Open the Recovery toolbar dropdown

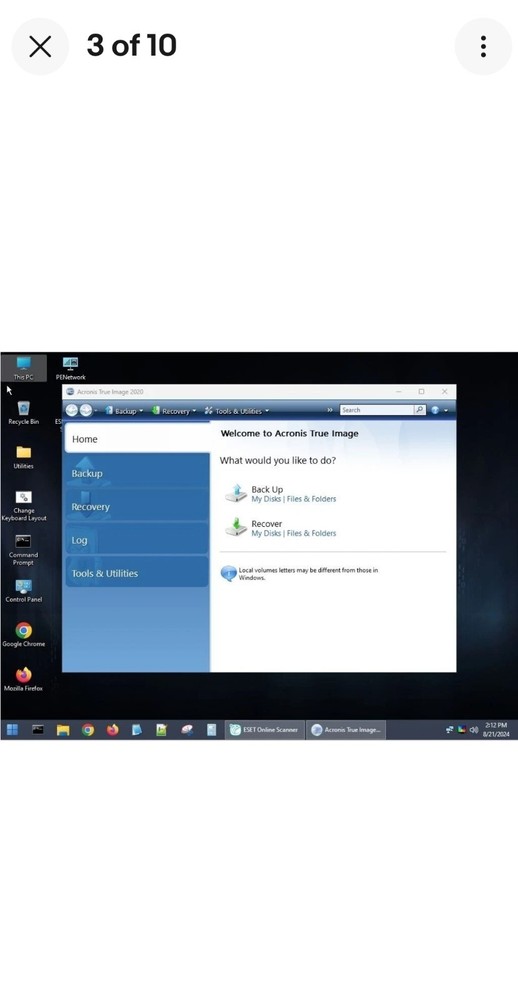[x=174, y=411]
